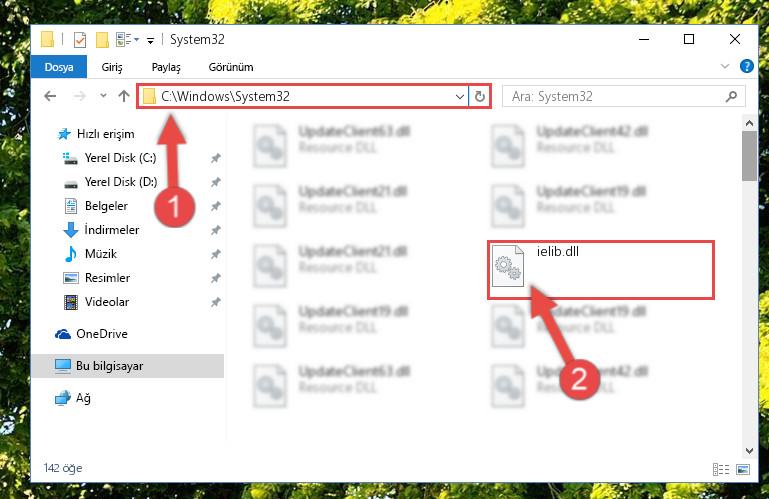The image size is (769, 499).
Task: Open Yerel Disk (C:) in sidebar
Action: (x=120, y=158)
